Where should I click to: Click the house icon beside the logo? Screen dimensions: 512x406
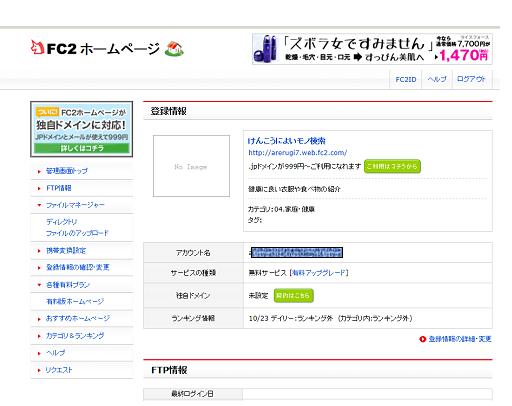coord(174,49)
